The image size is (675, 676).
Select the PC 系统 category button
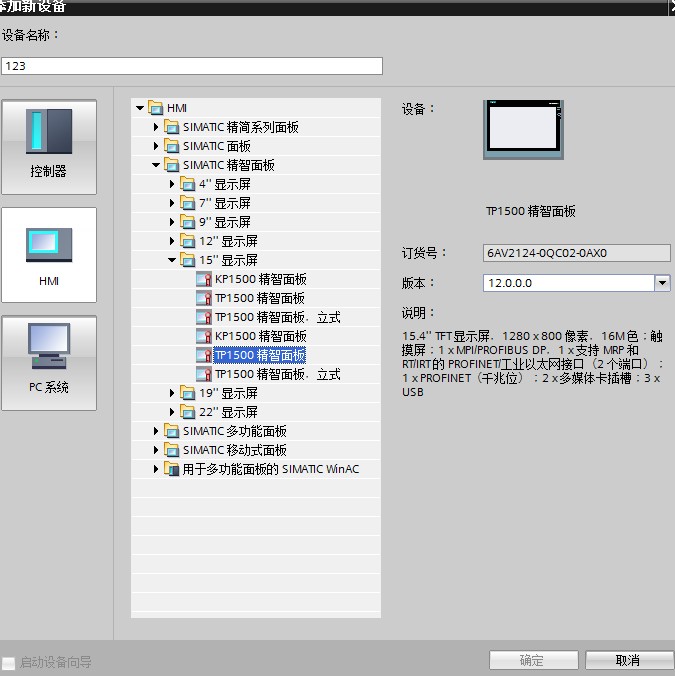click(49, 363)
